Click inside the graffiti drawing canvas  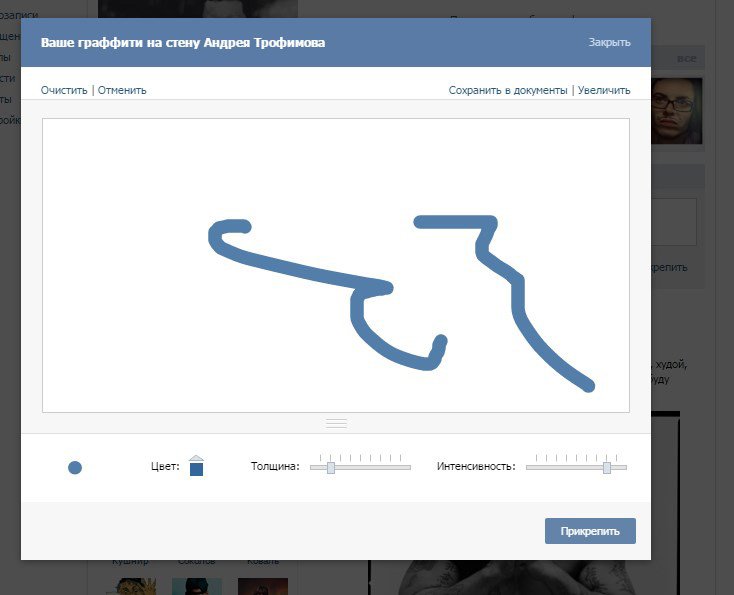(336, 265)
